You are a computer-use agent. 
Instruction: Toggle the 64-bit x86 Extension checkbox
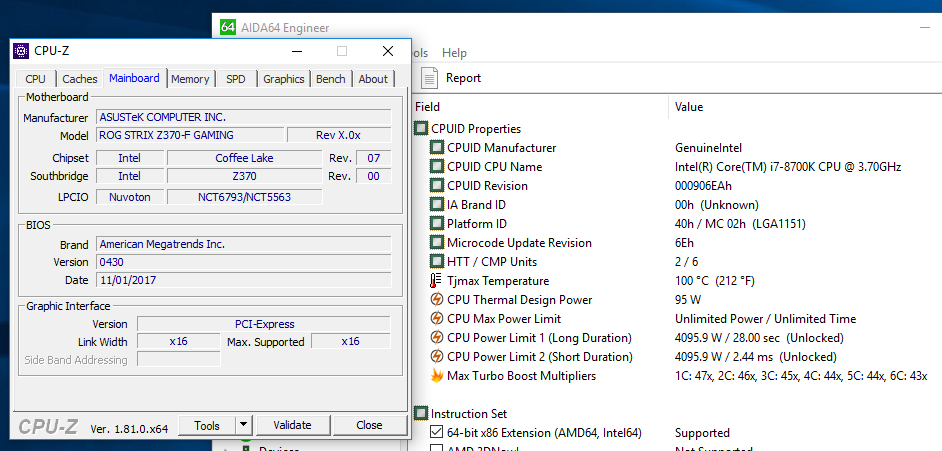point(437,433)
